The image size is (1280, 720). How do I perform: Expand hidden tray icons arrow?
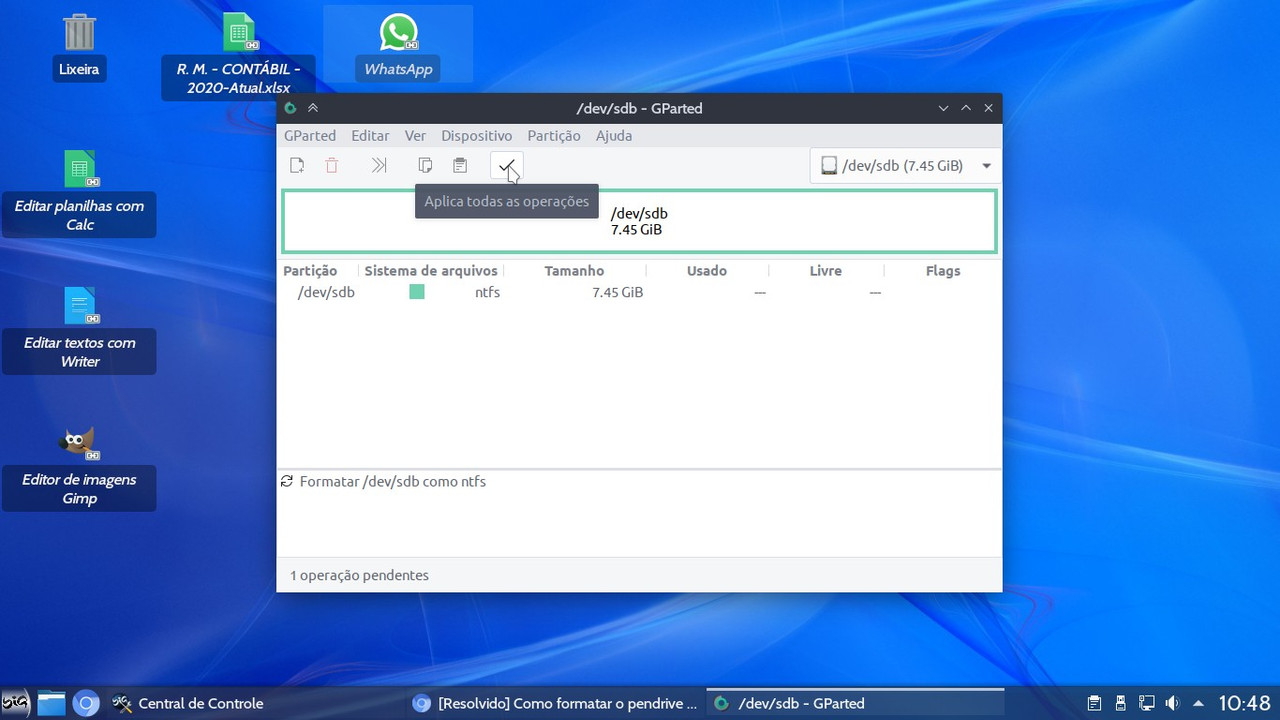pos(1198,704)
